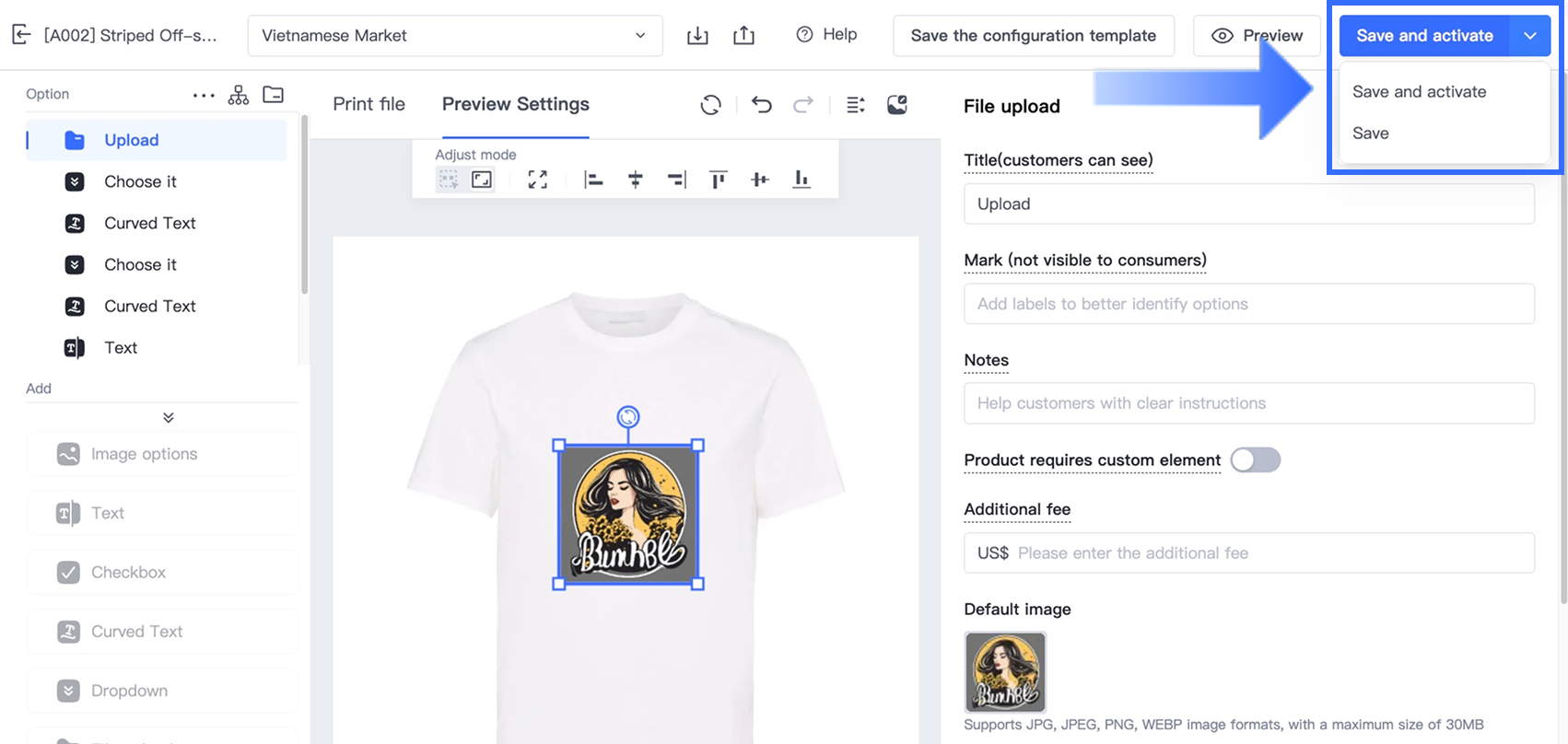The image size is (1568, 744).
Task: Center the design vertically
Action: tap(760, 180)
